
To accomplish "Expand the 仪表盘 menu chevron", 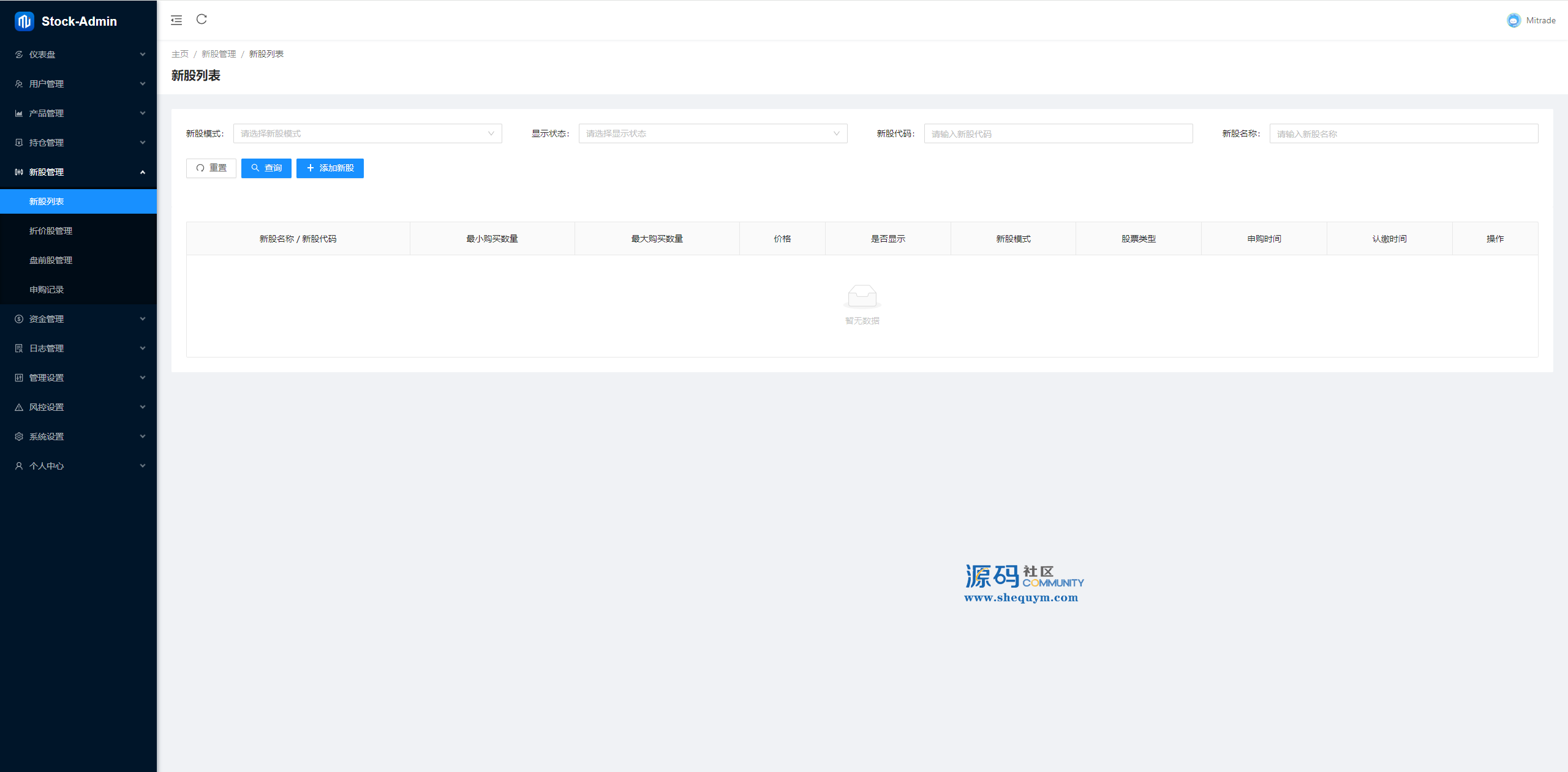I will click(x=143, y=54).
